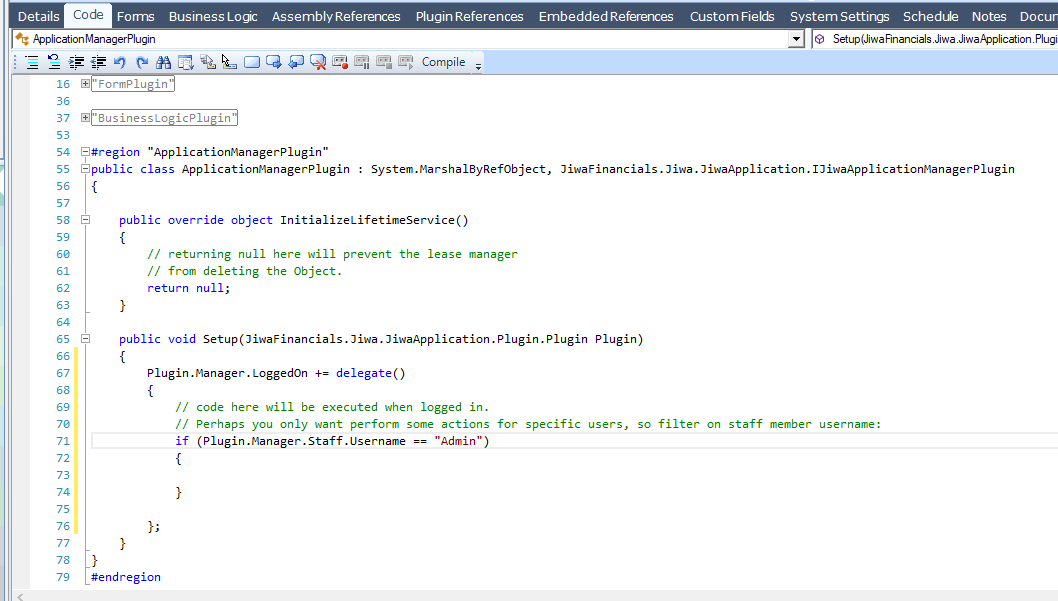Click the record macro icon
This screenshot has width=1058, height=601.
pos(340,62)
